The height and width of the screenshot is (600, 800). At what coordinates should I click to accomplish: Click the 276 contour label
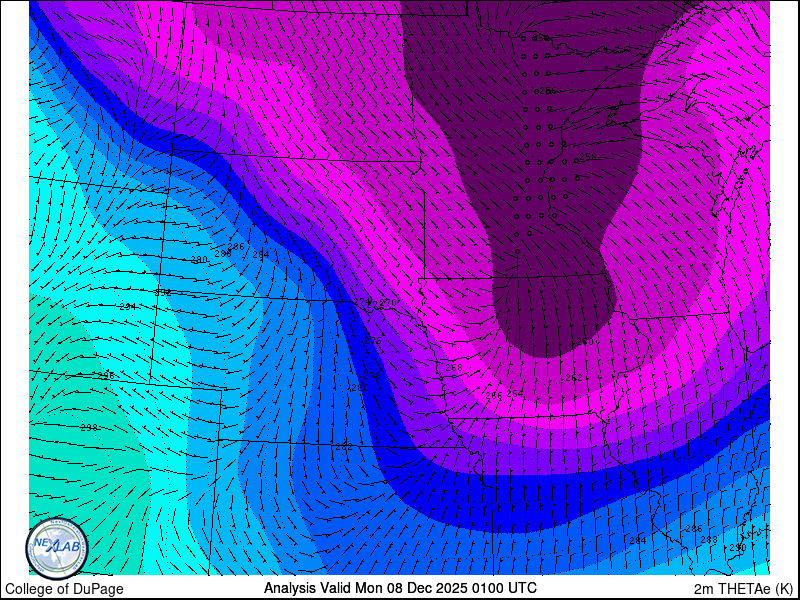tap(373, 340)
